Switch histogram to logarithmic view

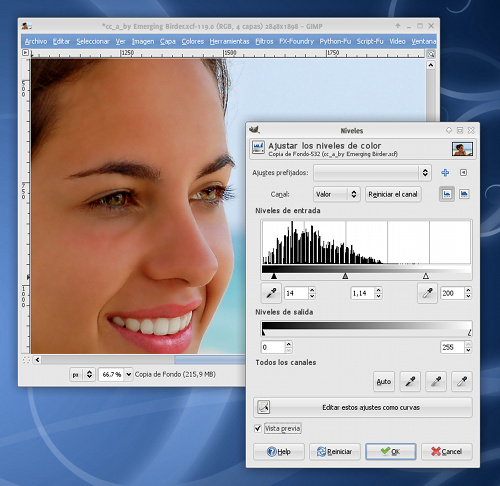pyautogui.click(x=464, y=194)
